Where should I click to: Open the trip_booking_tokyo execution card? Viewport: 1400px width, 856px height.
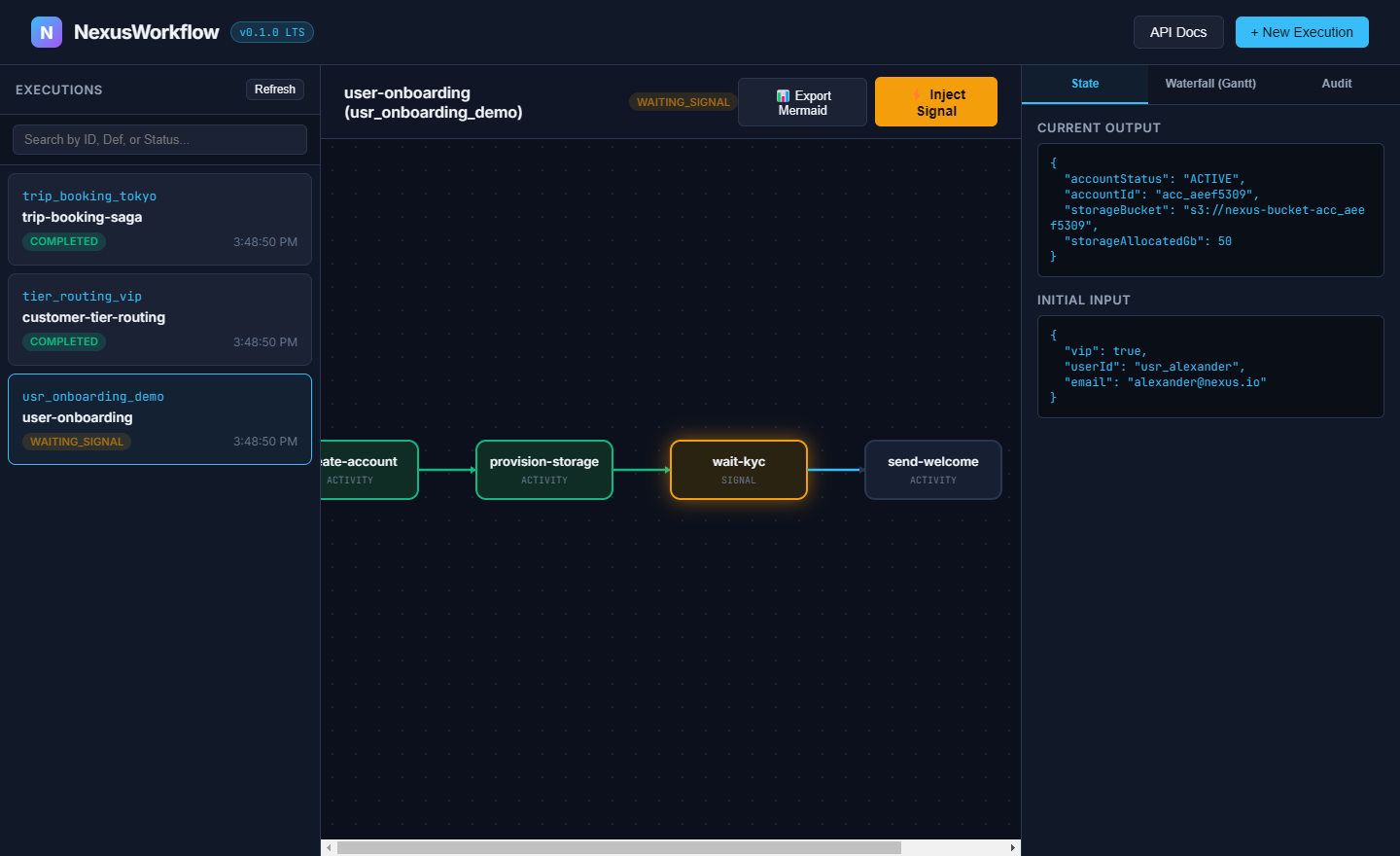(x=159, y=219)
